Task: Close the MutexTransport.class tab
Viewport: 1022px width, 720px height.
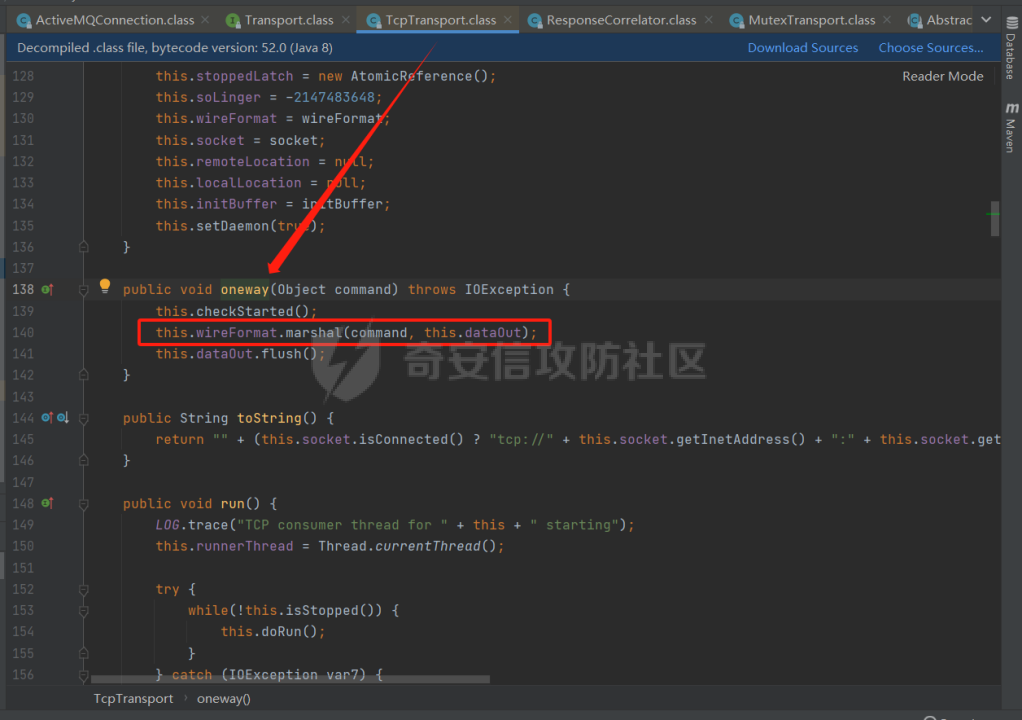Action: [x=887, y=20]
